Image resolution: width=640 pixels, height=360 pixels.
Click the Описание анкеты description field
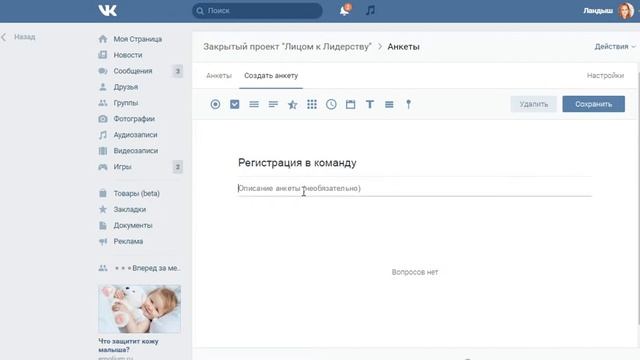click(415, 188)
